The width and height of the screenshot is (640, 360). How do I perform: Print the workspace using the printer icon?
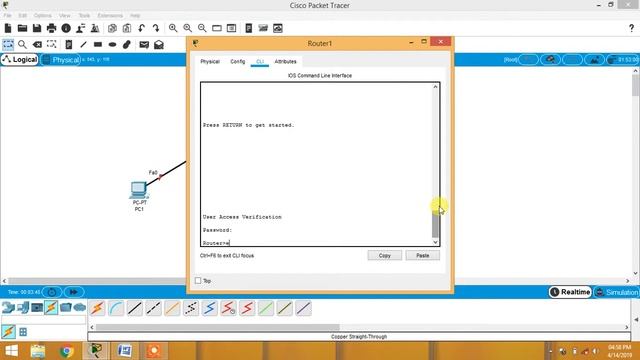51,28
